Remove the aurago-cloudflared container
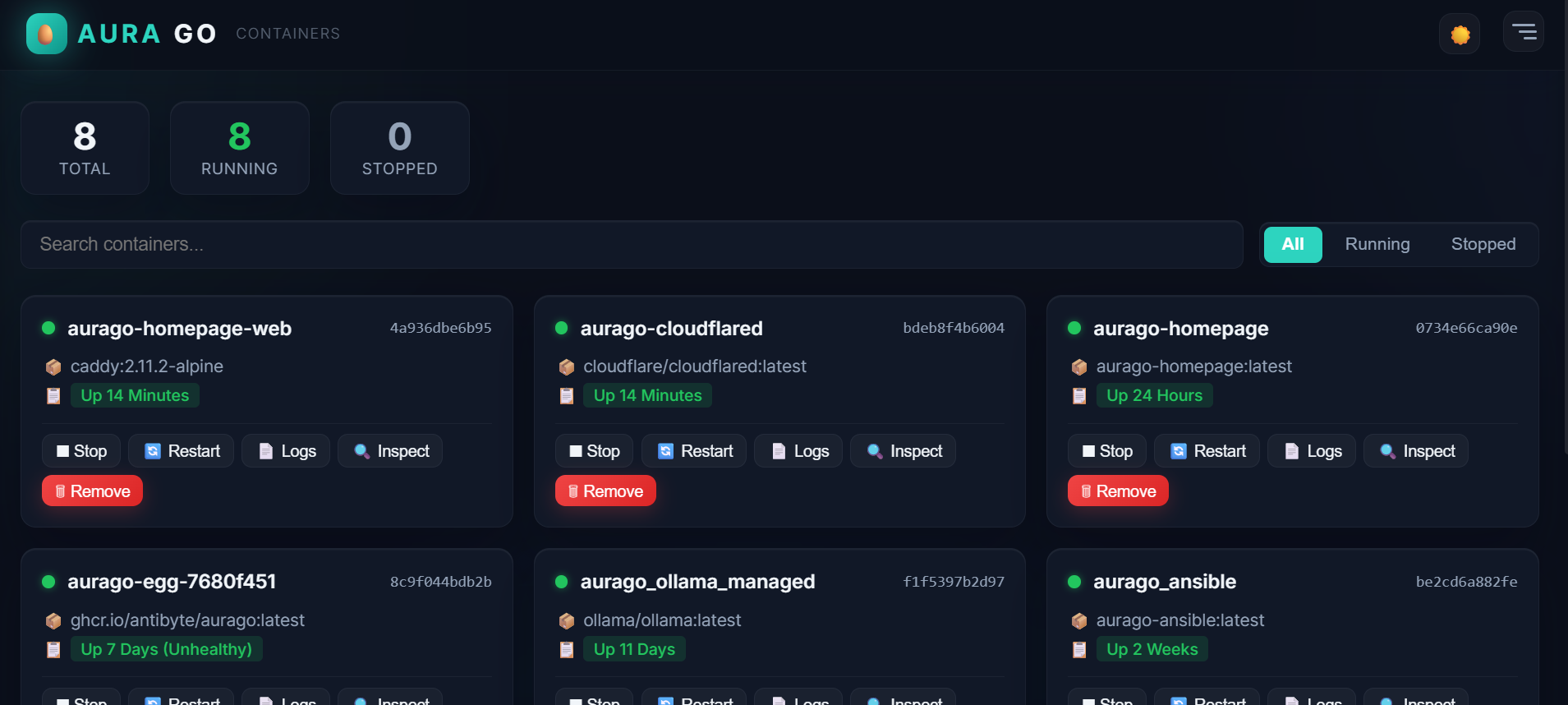 pos(605,491)
